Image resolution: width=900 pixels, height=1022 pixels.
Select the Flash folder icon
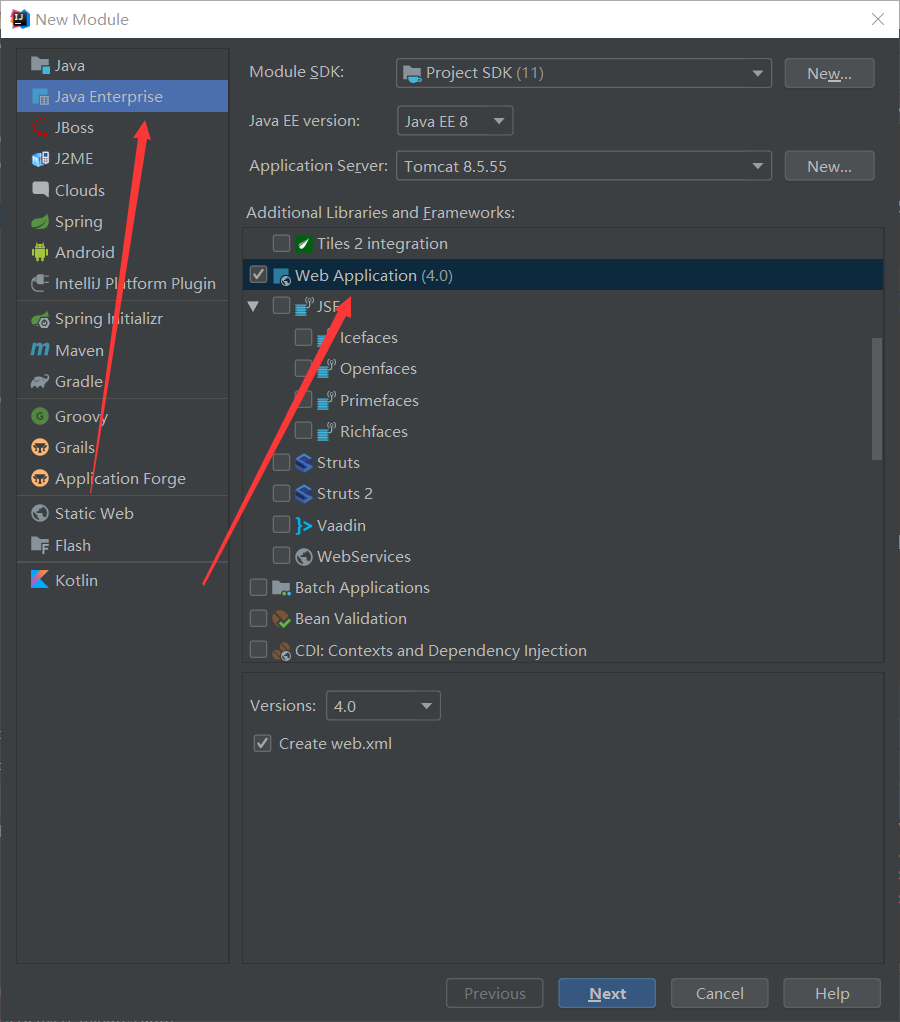tap(40, 545)
